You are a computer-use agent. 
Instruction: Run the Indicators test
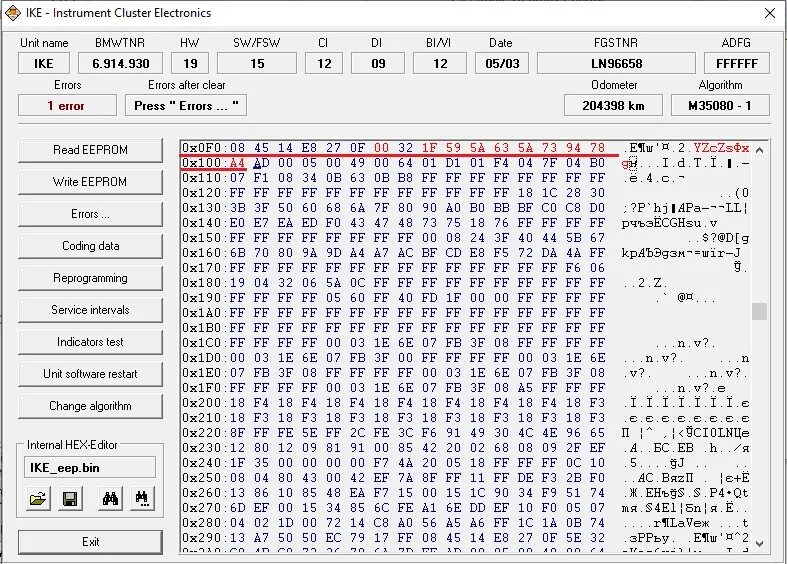(x=90, y=342)
